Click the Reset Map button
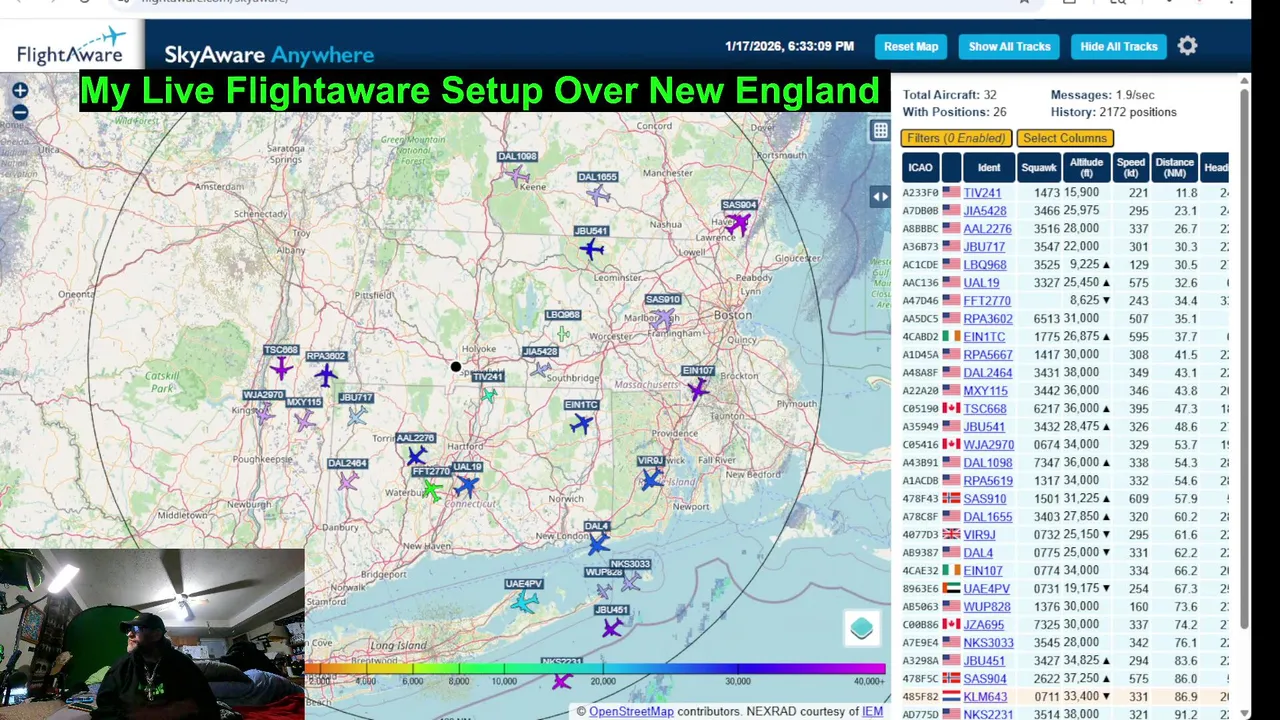Screen dimensions: 1280x720 [911, 46]
